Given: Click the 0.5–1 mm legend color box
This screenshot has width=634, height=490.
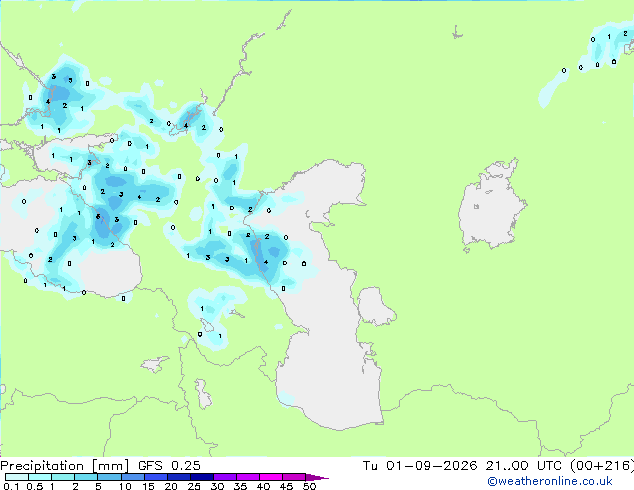Looking at the screenshot, I should point(40,477).
